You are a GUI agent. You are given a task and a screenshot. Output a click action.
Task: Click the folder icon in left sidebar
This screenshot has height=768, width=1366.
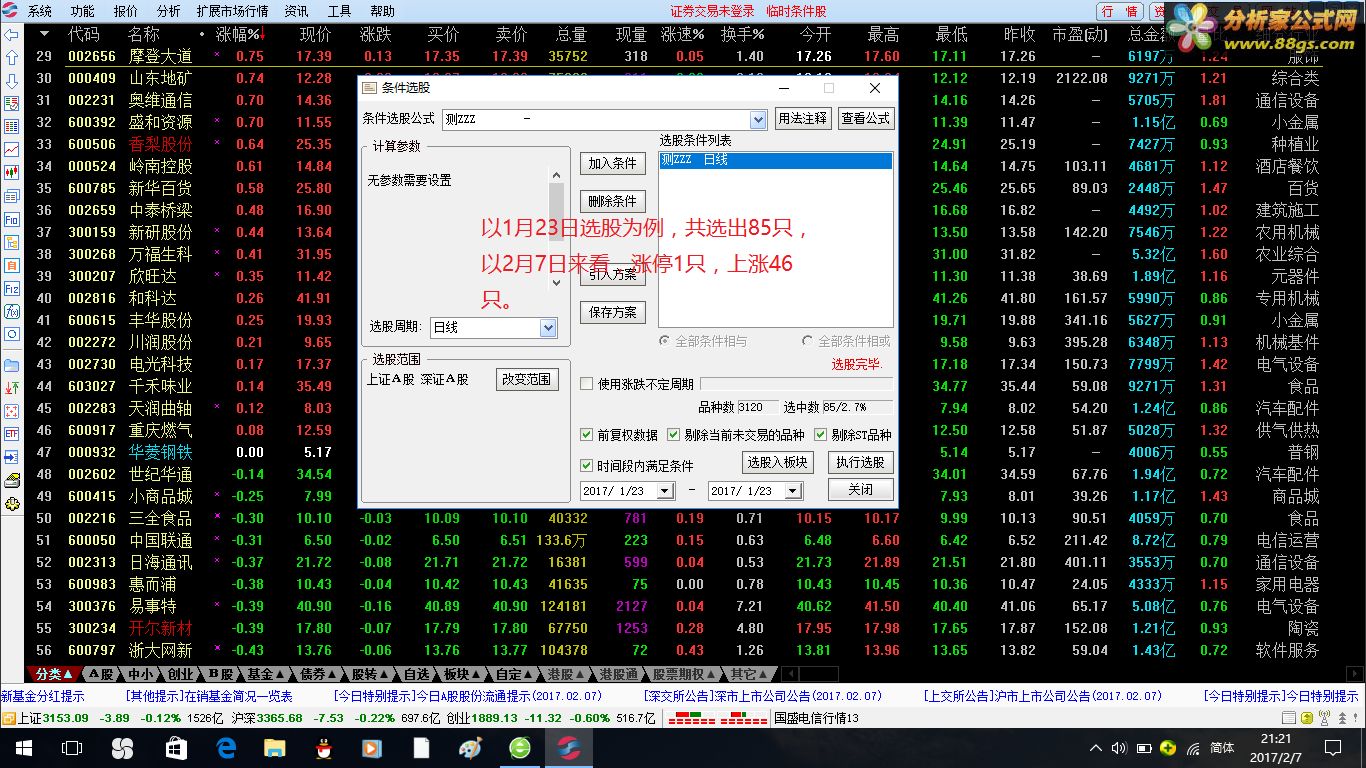click(x=12, y=364)
